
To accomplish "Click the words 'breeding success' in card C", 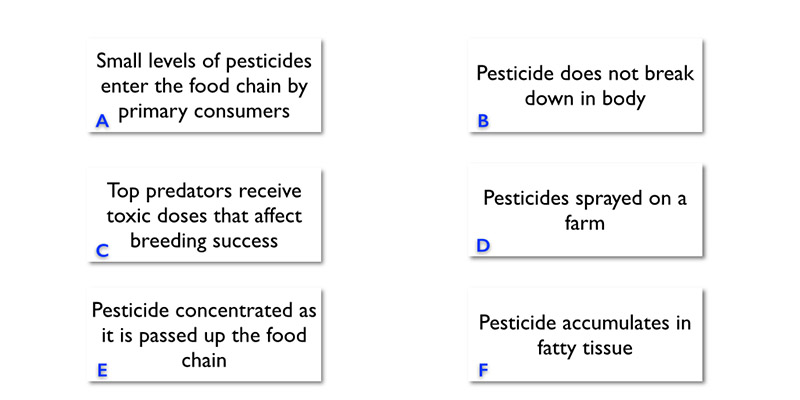I will coord(204,241).
